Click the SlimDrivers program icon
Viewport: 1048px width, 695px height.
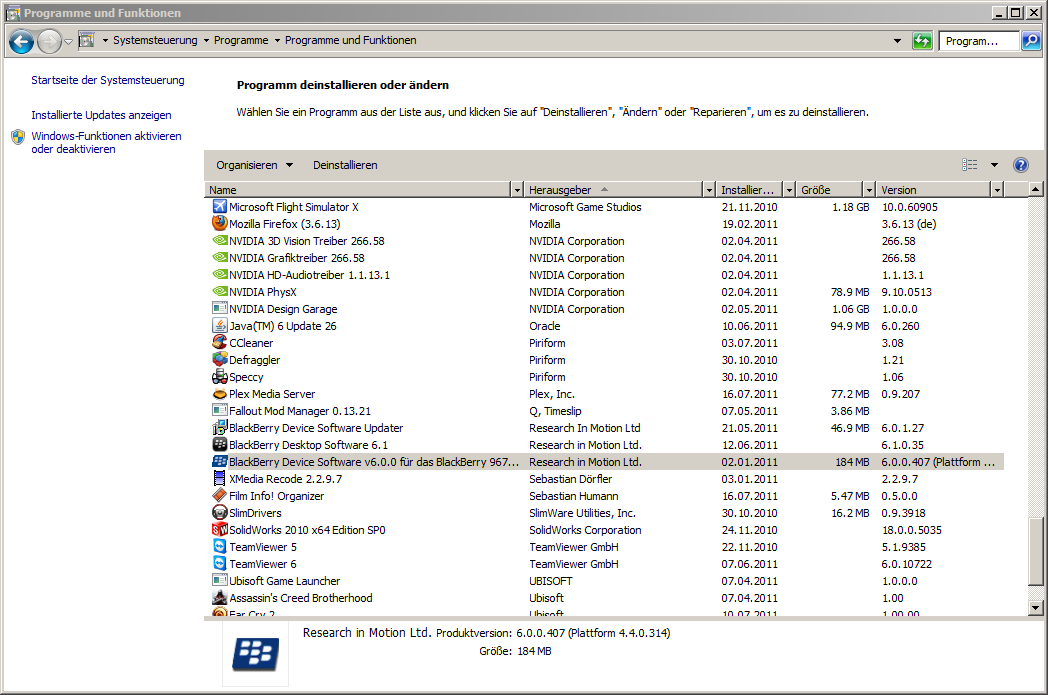(x=219, y=513)
